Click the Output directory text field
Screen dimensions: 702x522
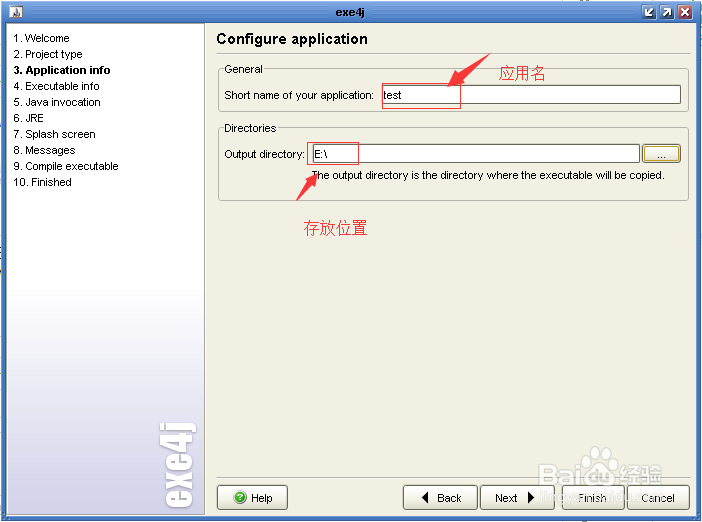tap(476, 154)
